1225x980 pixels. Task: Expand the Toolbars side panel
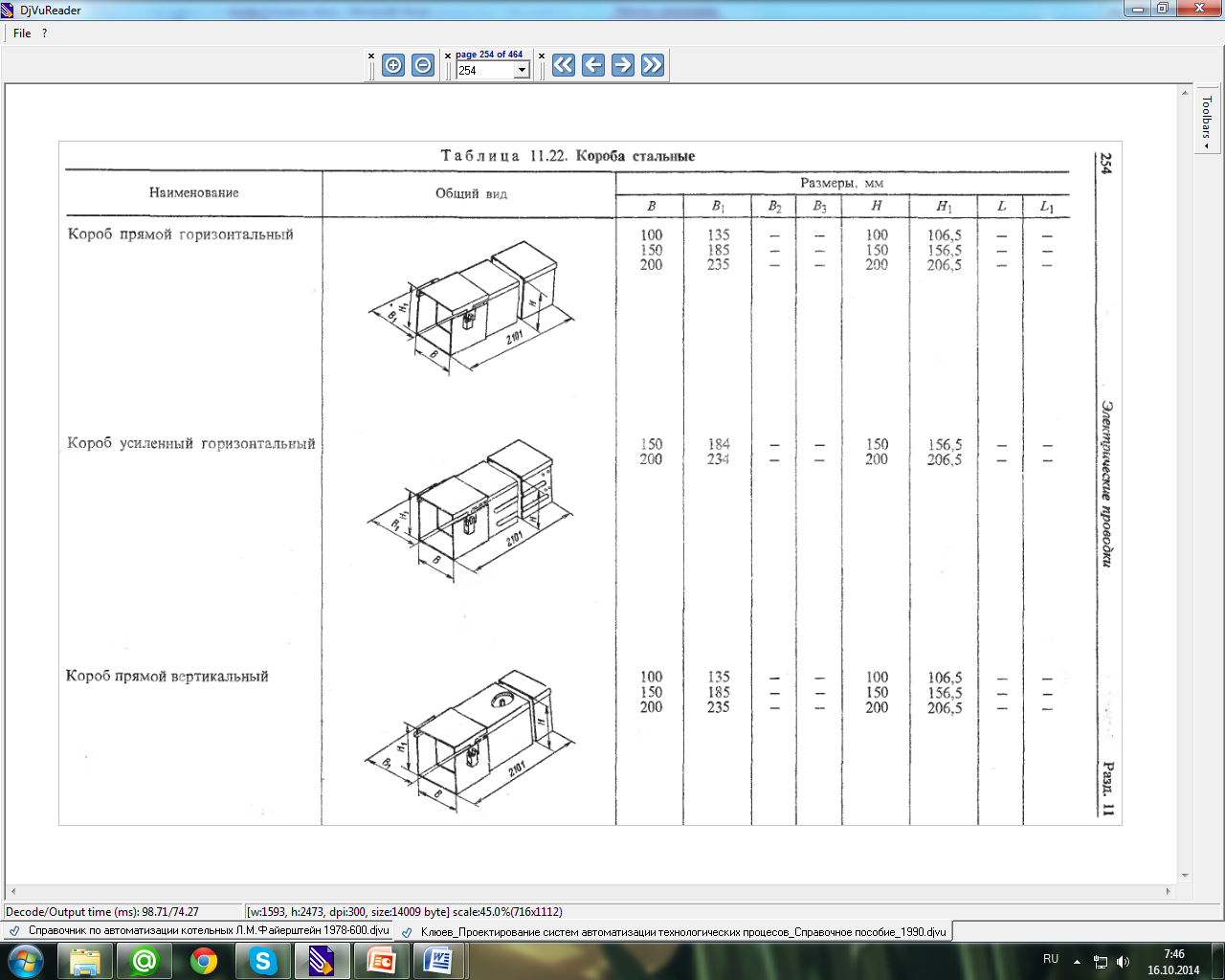(1207, 121)
